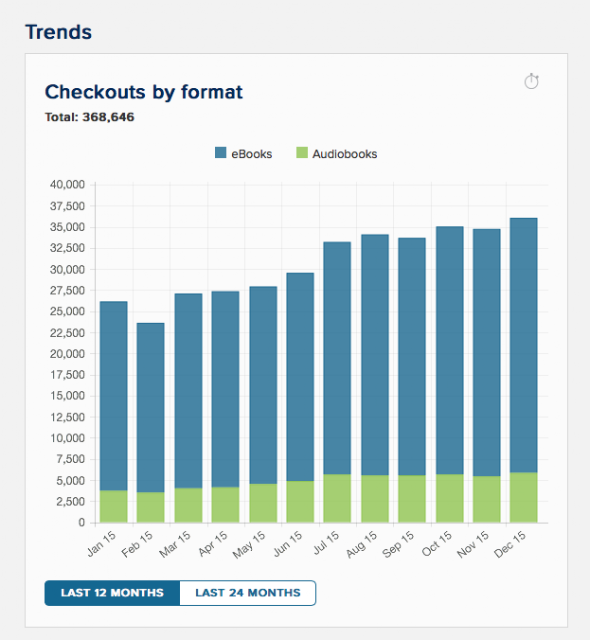Click the Dec 15 Audiobooks green bar
This screenshot has width=590, height=640.
[523, 497]
